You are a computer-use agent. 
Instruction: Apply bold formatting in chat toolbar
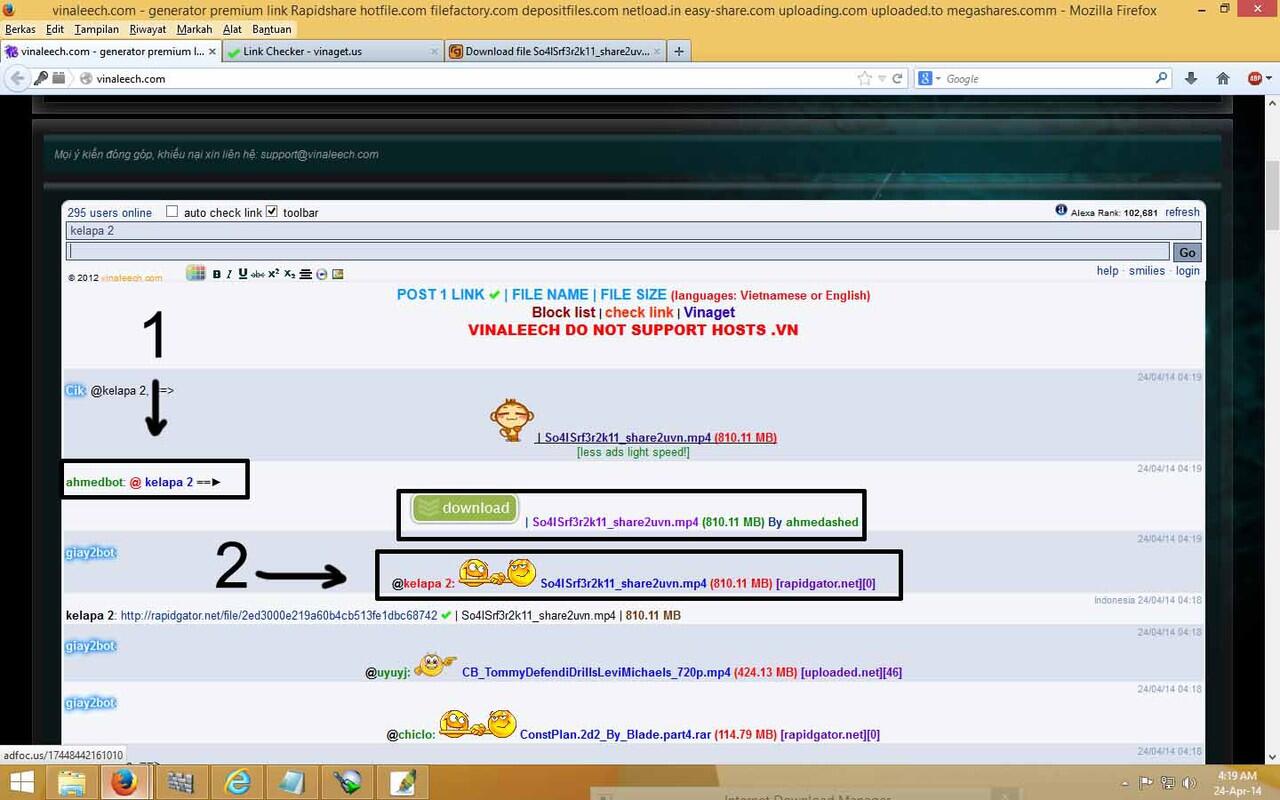pyautogui.click(x=217, y=274)
